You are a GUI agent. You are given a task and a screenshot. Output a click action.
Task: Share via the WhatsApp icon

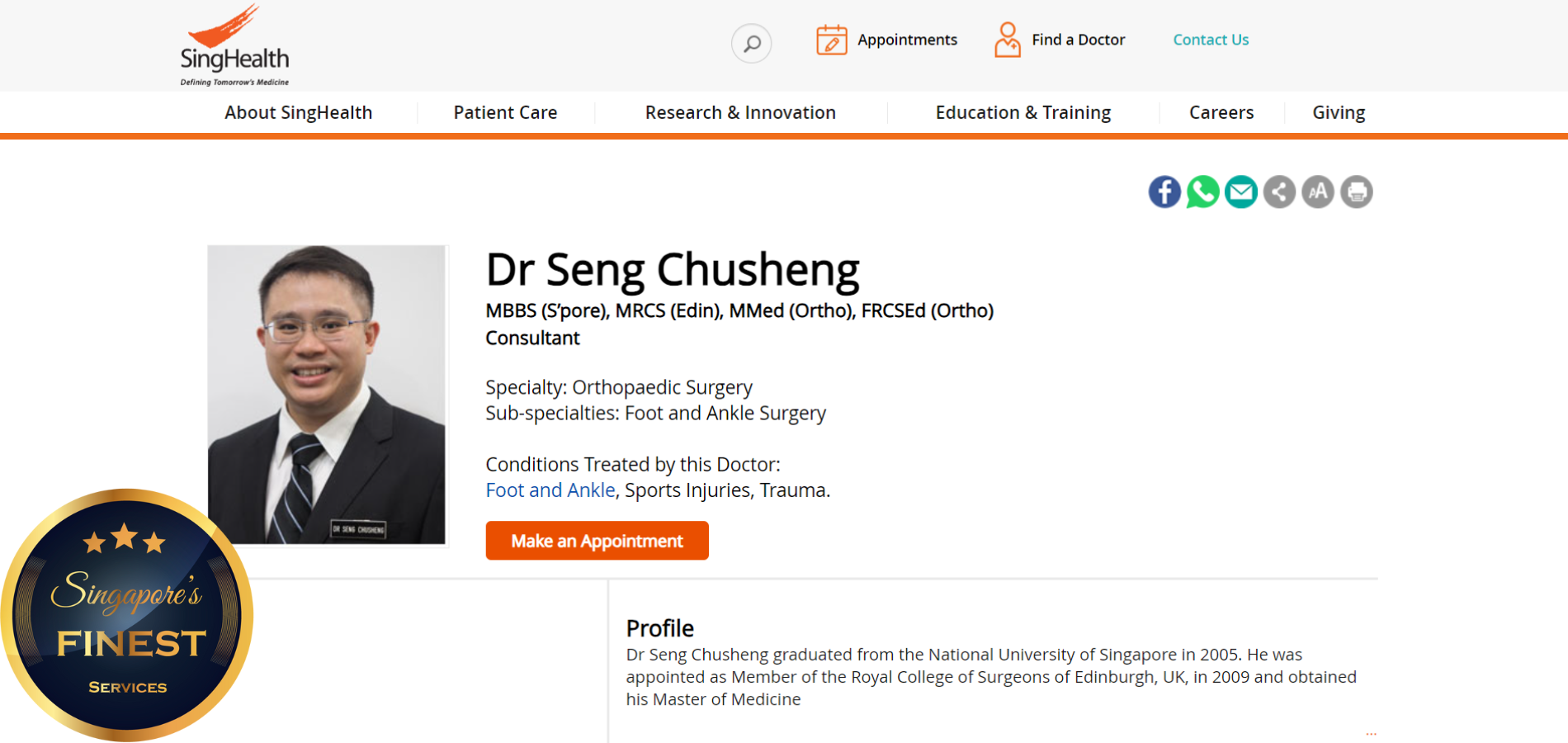(x=1202, y=192)
